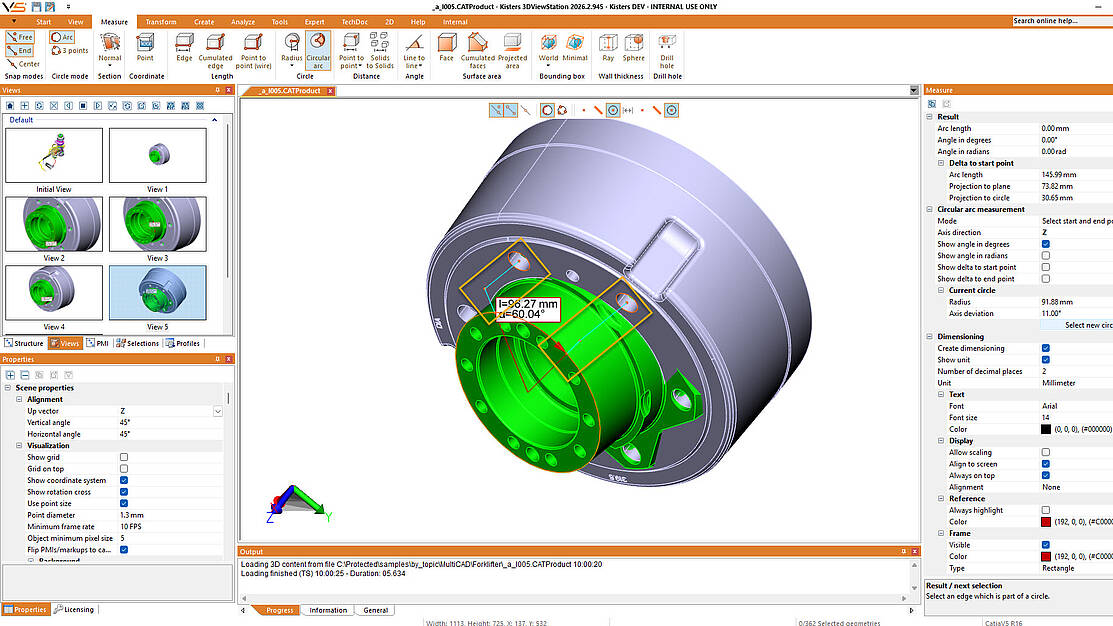1113x626 pixels.
Task: Toggle Show angle in degrees checkbox
Action: [1046, 244]
